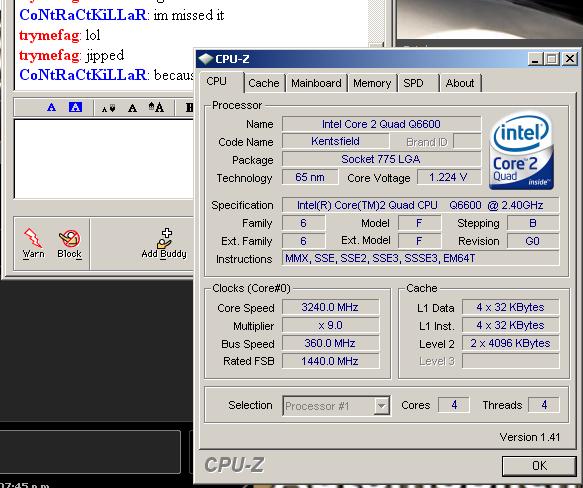583x488 pixels.
Task: Click the CPU-Z title bar icon
Action: point(205,59)
